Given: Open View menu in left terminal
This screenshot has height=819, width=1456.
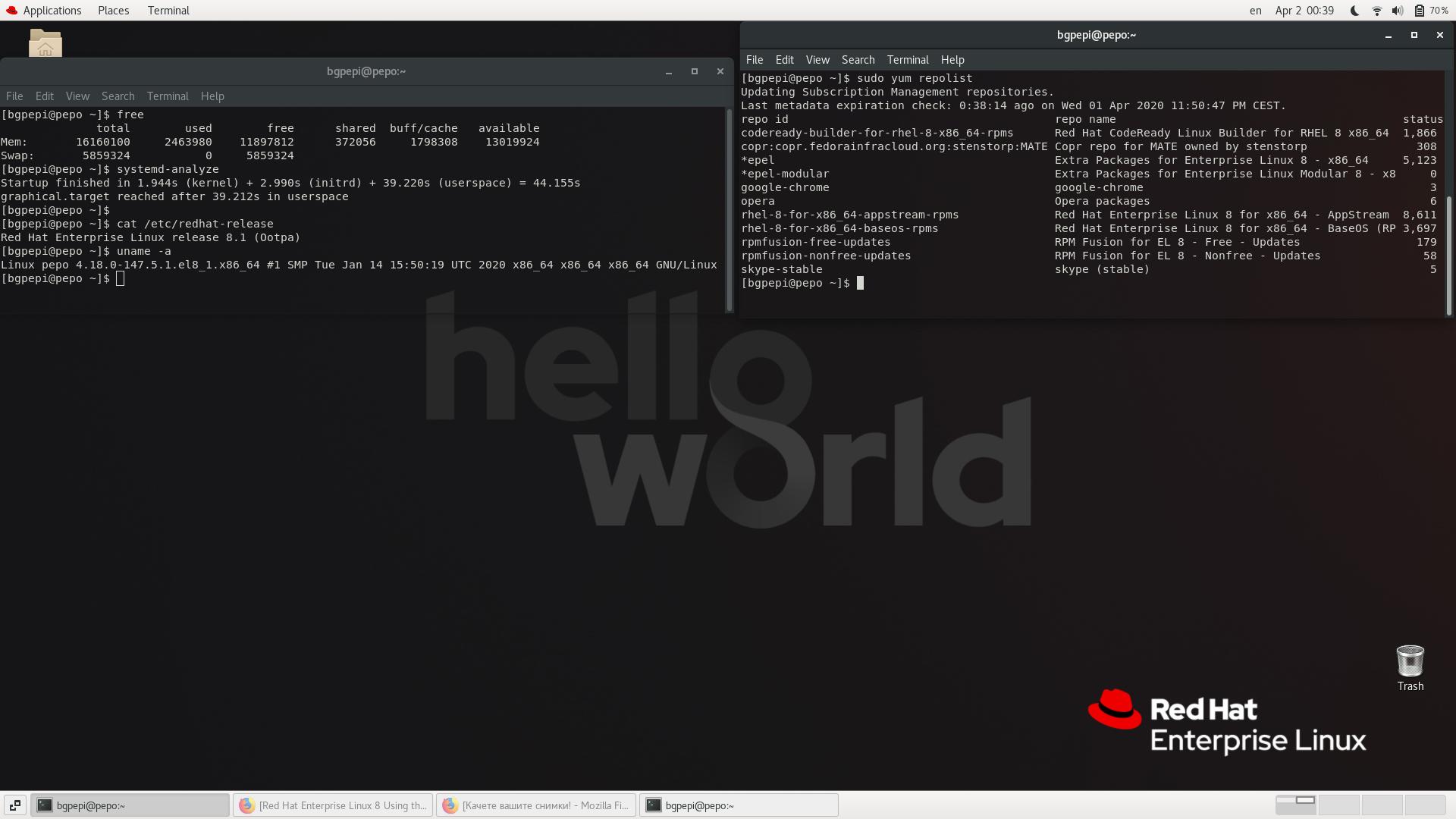Looking at the screenshot, I should [77, 96].
